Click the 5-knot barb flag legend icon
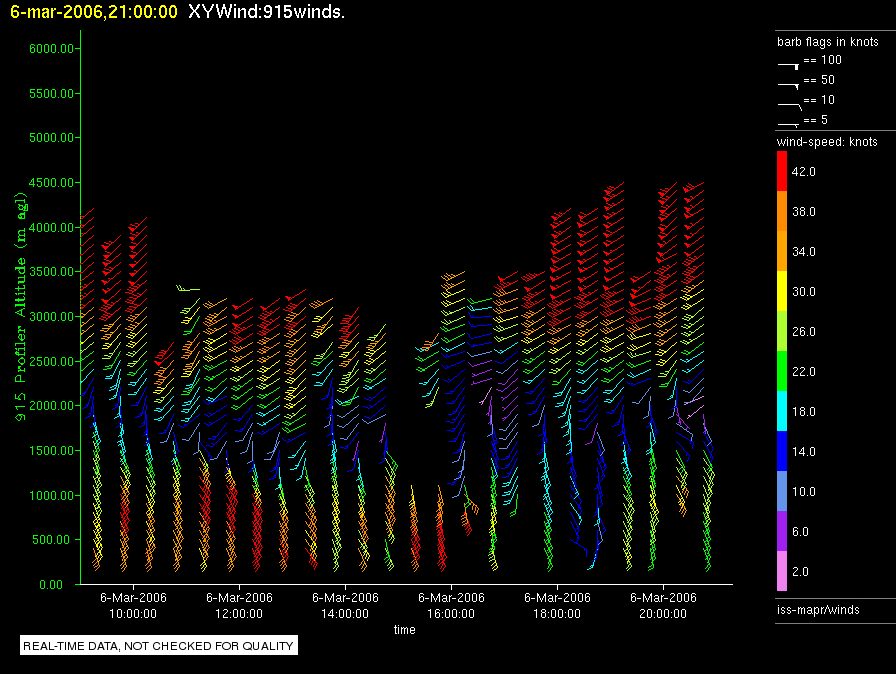 [x=788, y=122]
